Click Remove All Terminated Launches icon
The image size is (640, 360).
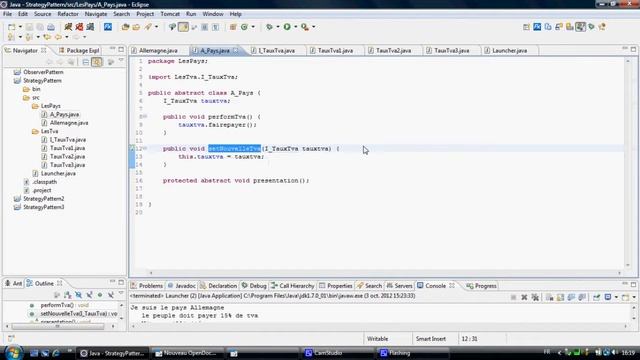[x=535, y=298]
